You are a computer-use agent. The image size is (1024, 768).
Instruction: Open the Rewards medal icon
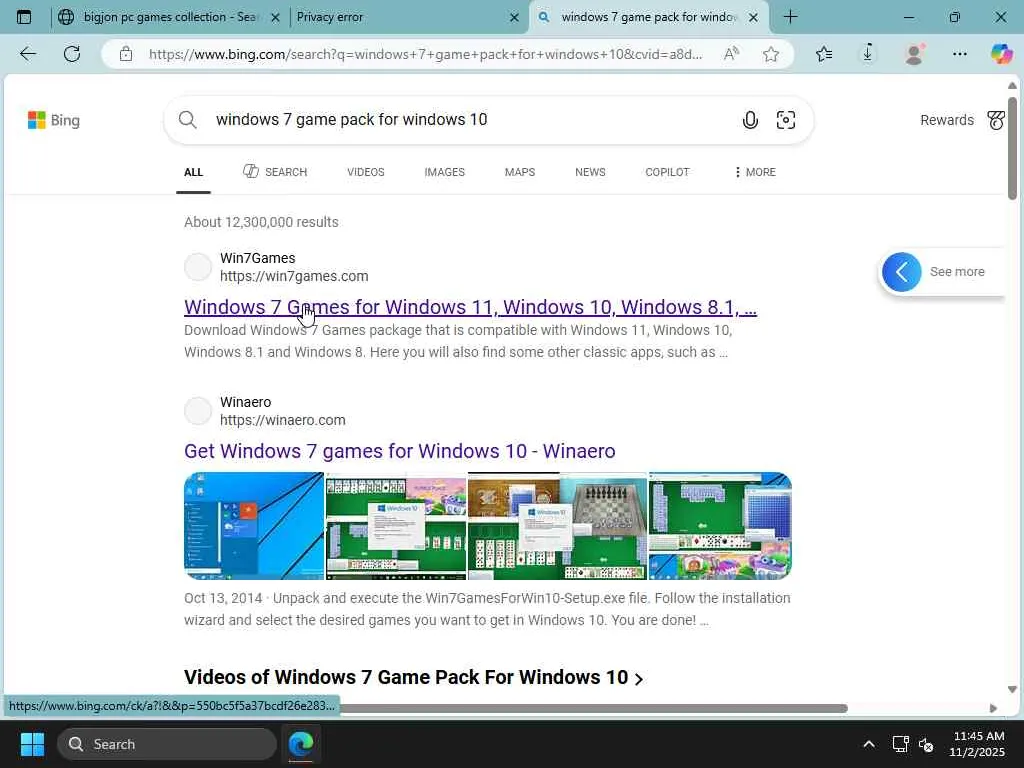click(996, 120)
